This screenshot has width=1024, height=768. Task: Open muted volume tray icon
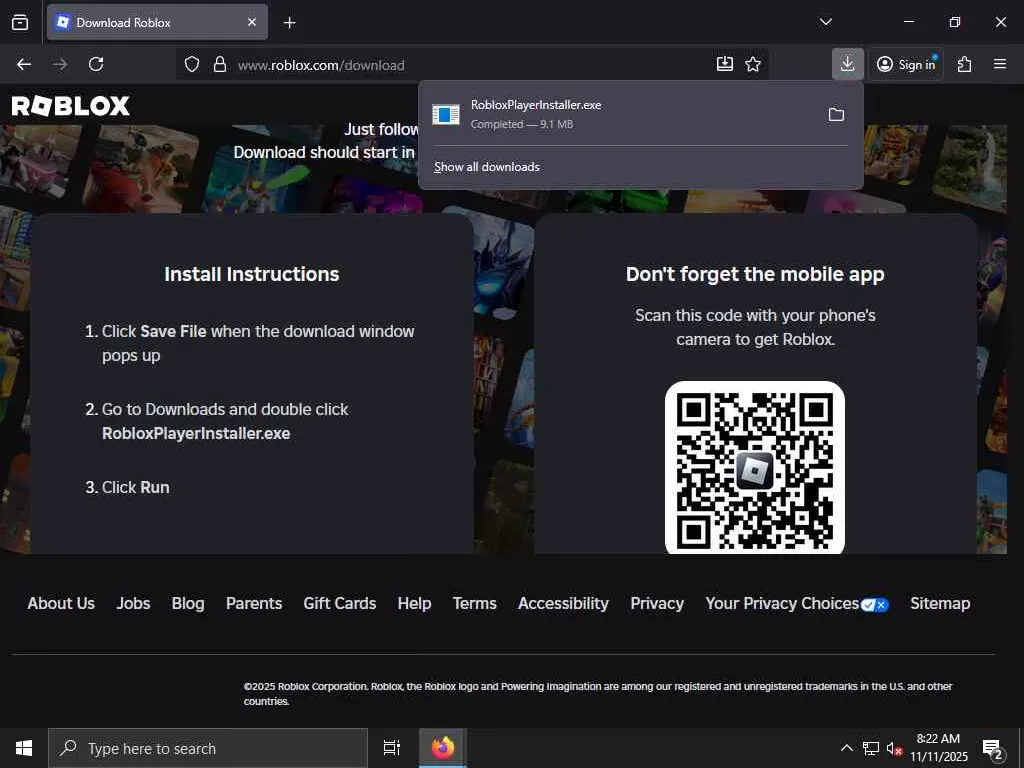click(x=894, y=748)
